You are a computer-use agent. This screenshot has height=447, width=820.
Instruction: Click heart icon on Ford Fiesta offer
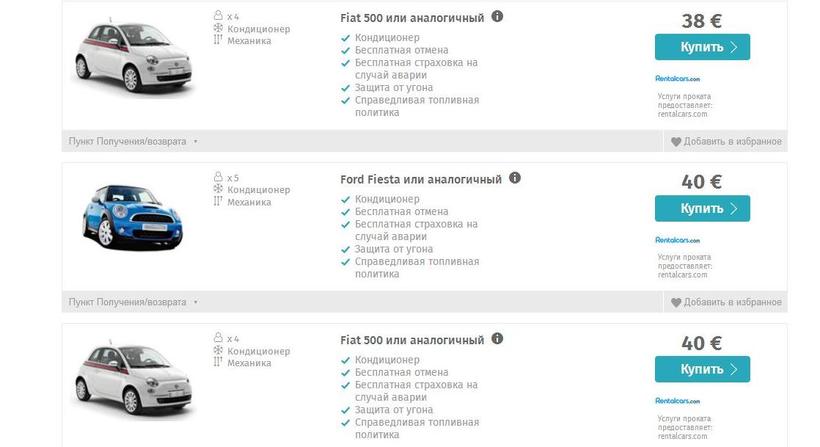pos(676,303)
